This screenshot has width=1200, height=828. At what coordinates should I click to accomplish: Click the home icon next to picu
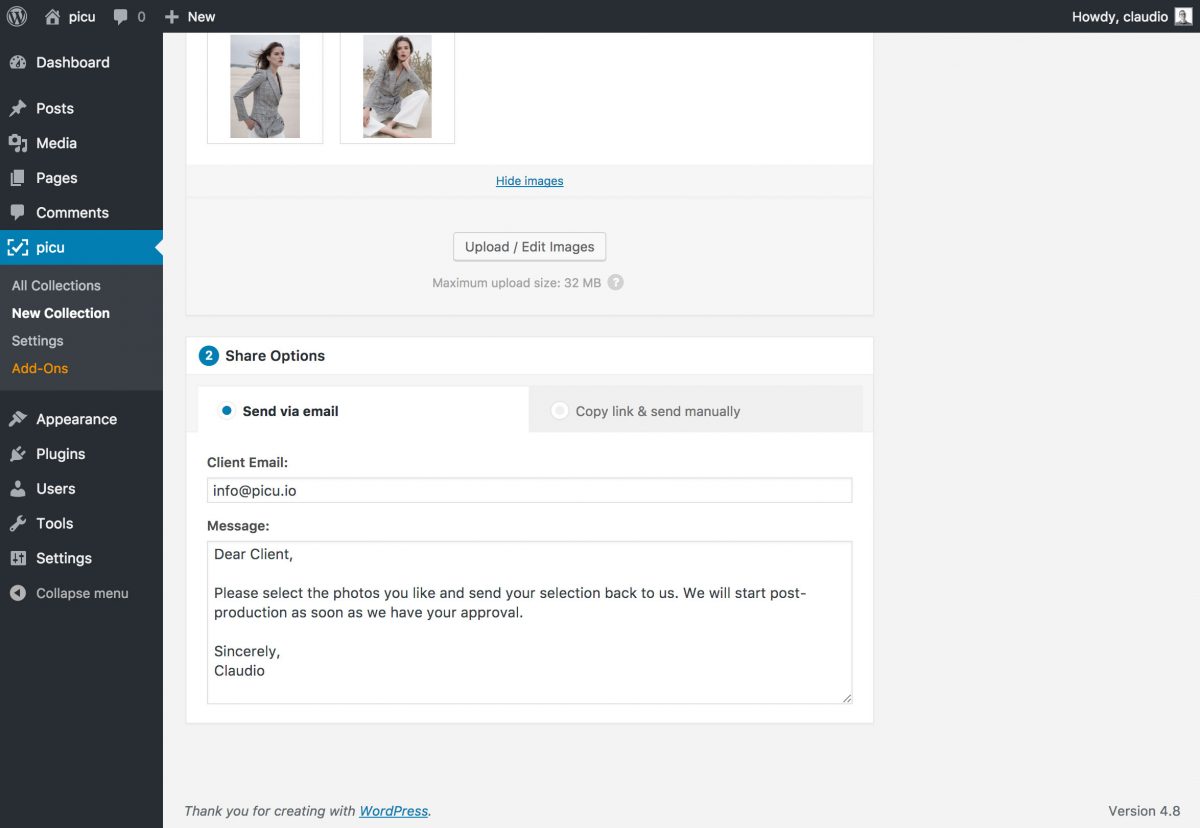pos(53,16)
